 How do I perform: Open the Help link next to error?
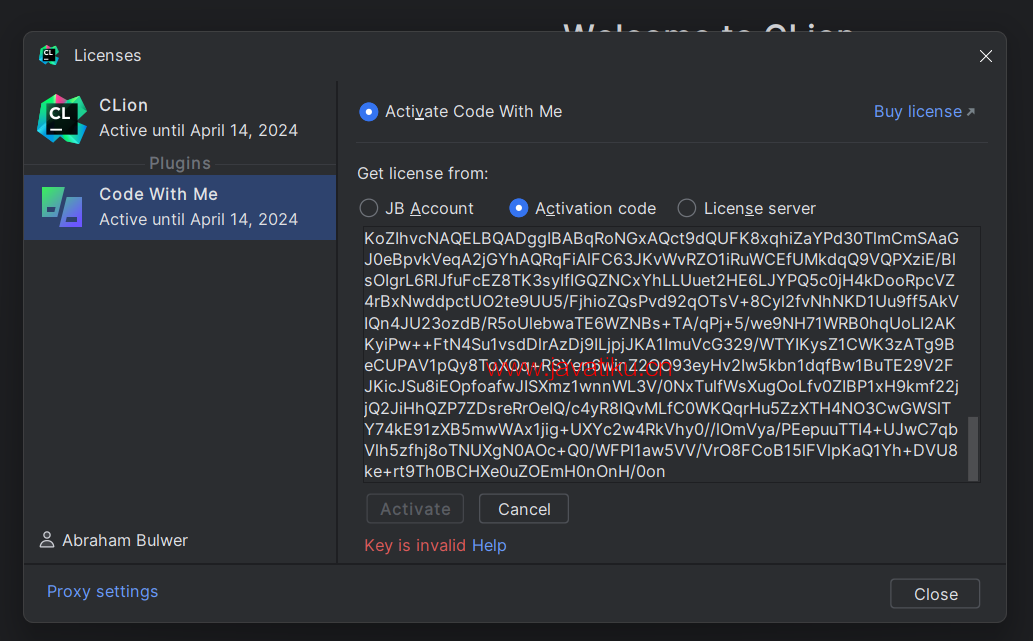point(489,545)
